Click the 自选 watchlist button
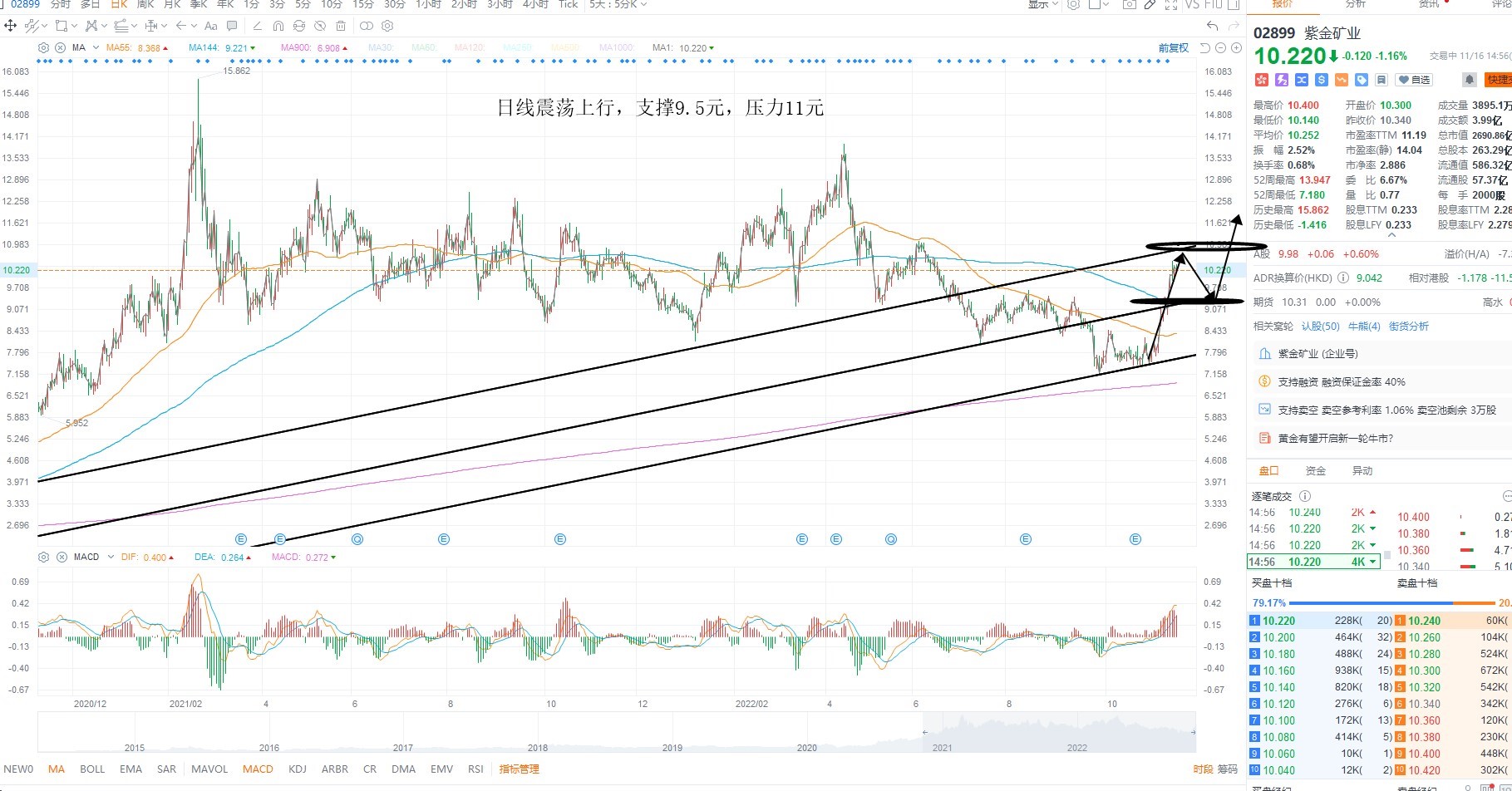 (x=1415, y=80)
